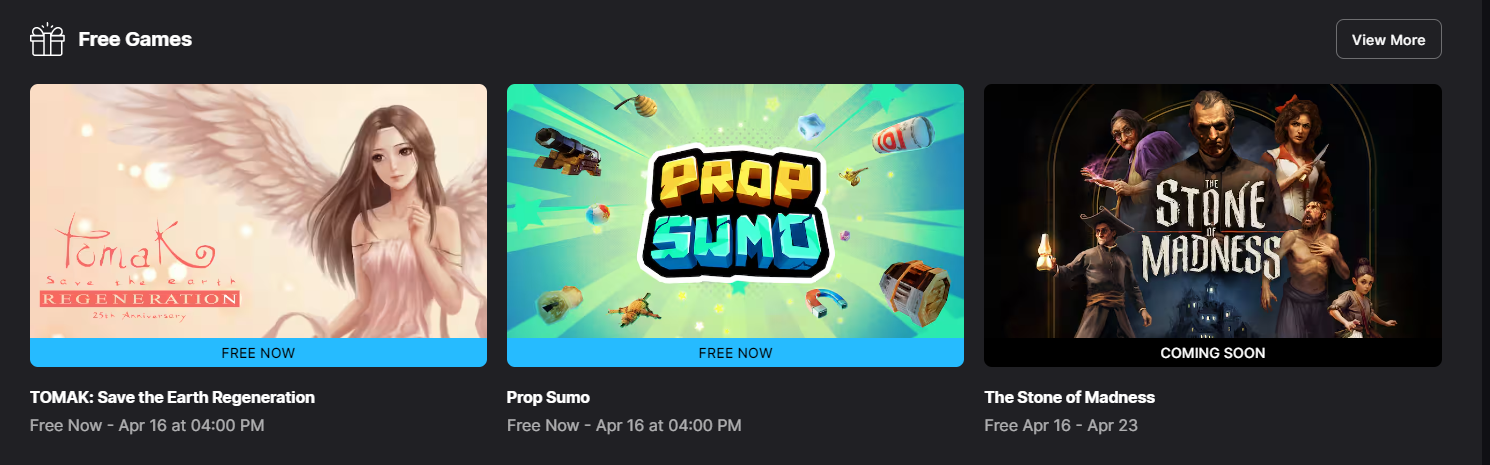Open the TOMAK: Save the Earth Regeneration title
The height and width of the screenshot is (465, 1490).
172,397
